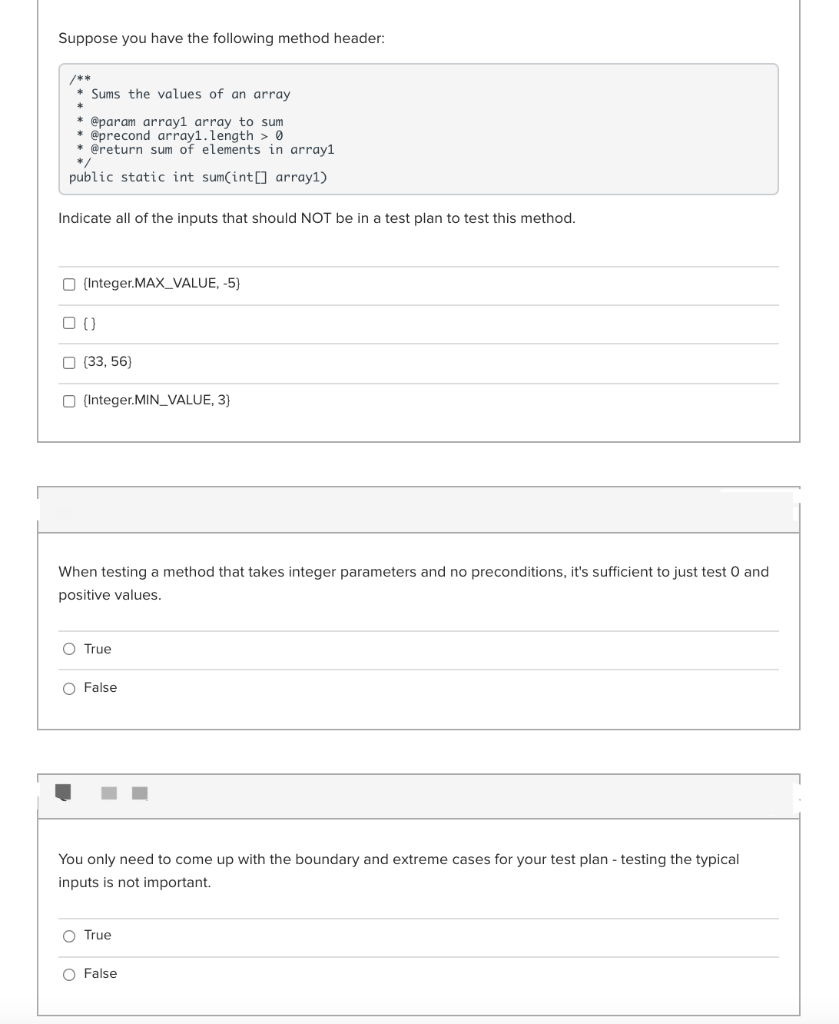The image size is (839, 1024).
Task: Click the test plan instruction text
Action: pyautogui.click(x=316, y=217)
